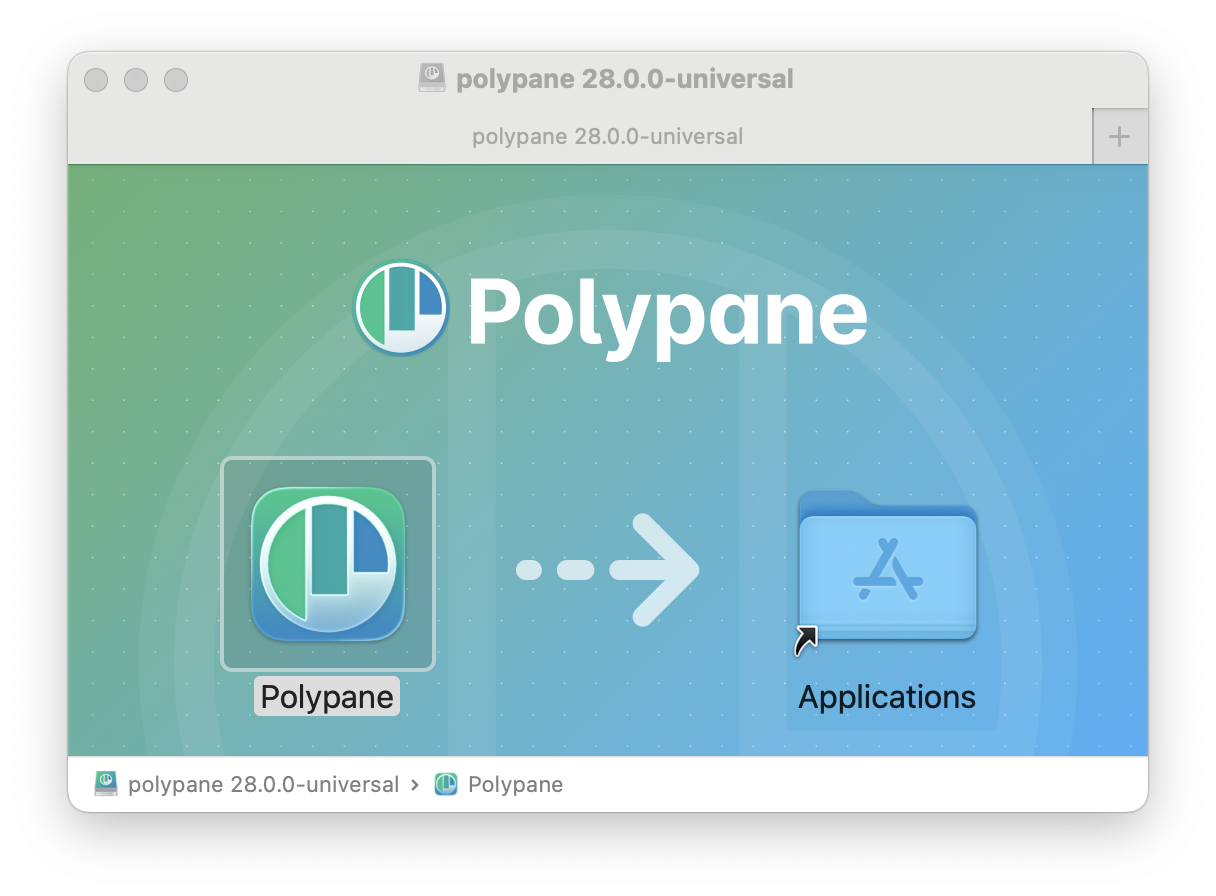Click the yellow minimize traffic light button

[x=136, y=80]
